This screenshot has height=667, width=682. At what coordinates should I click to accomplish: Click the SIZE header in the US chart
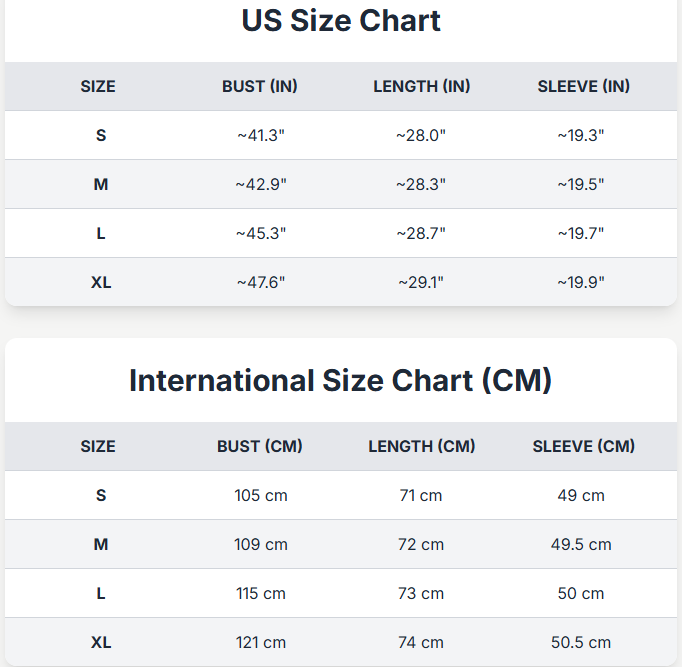point(98,86)
